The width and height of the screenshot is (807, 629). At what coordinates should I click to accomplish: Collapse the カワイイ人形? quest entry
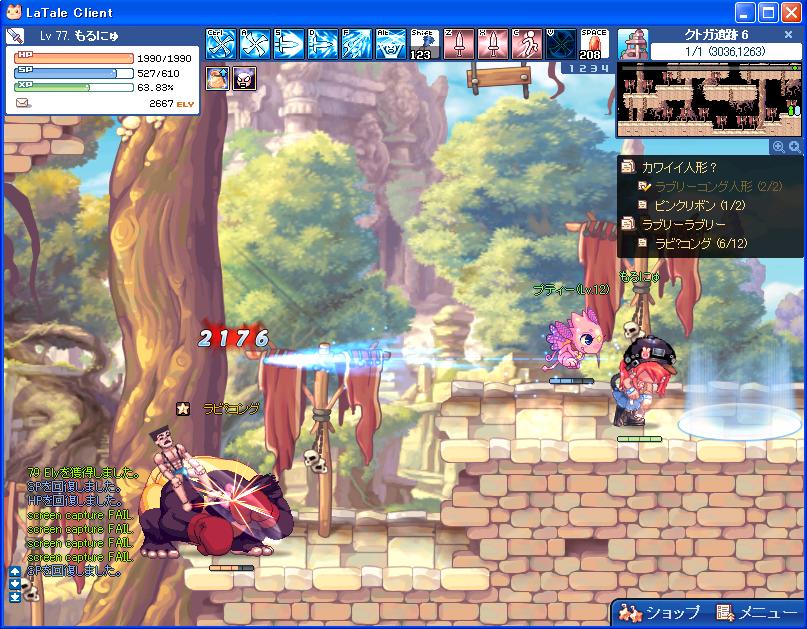[679, 167]
